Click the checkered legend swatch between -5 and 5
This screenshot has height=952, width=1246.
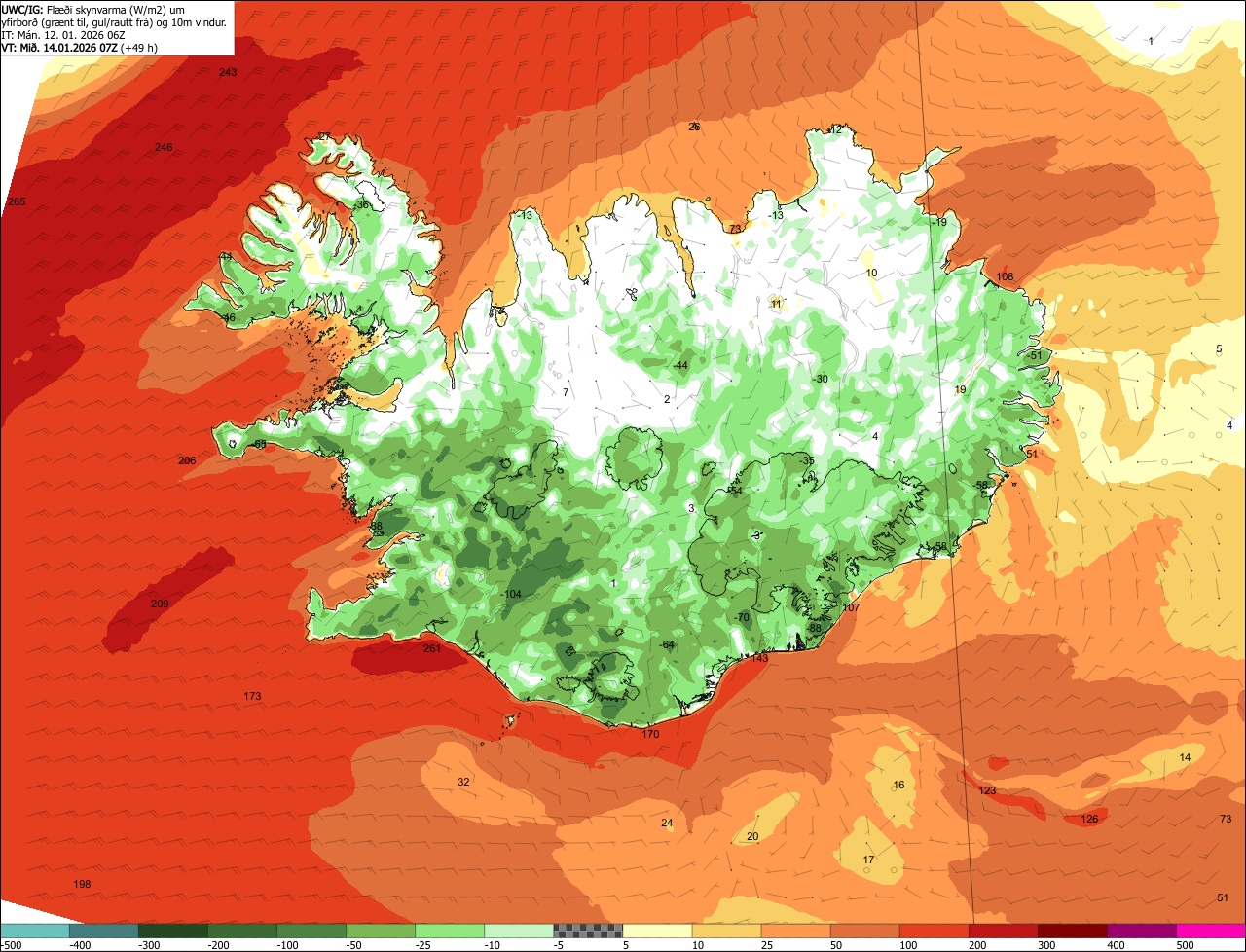point(588,931)
